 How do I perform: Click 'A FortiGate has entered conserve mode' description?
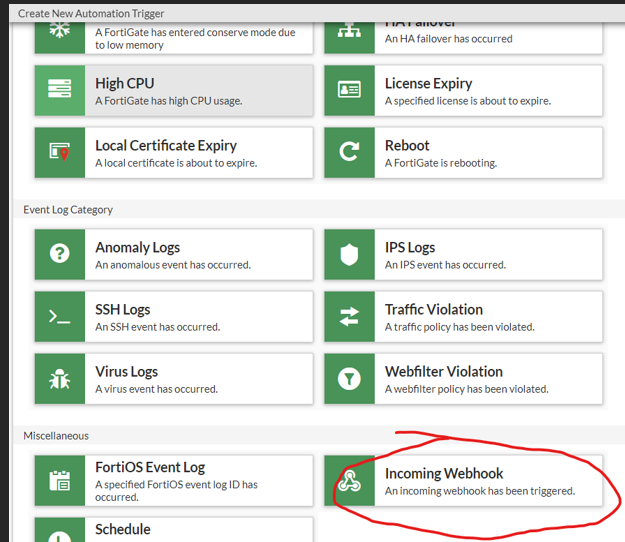[195, 39]
